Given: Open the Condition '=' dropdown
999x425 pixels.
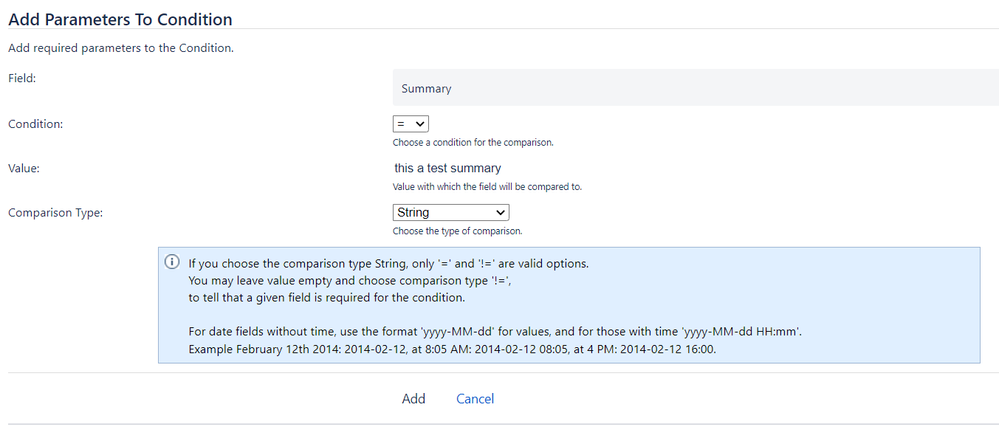Looking at the screenshot, I should (410, 124).
